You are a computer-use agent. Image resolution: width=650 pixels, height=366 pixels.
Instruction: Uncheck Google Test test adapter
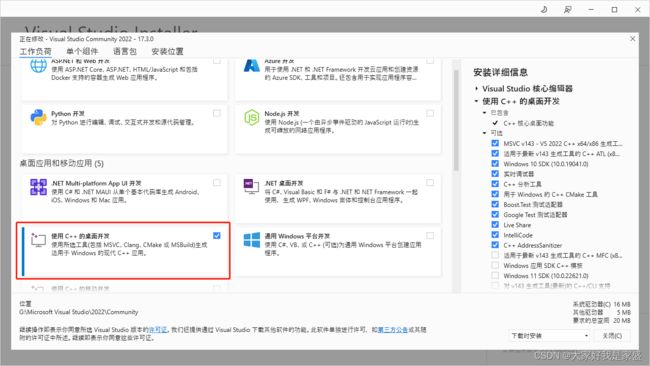(x=495, y=214)
